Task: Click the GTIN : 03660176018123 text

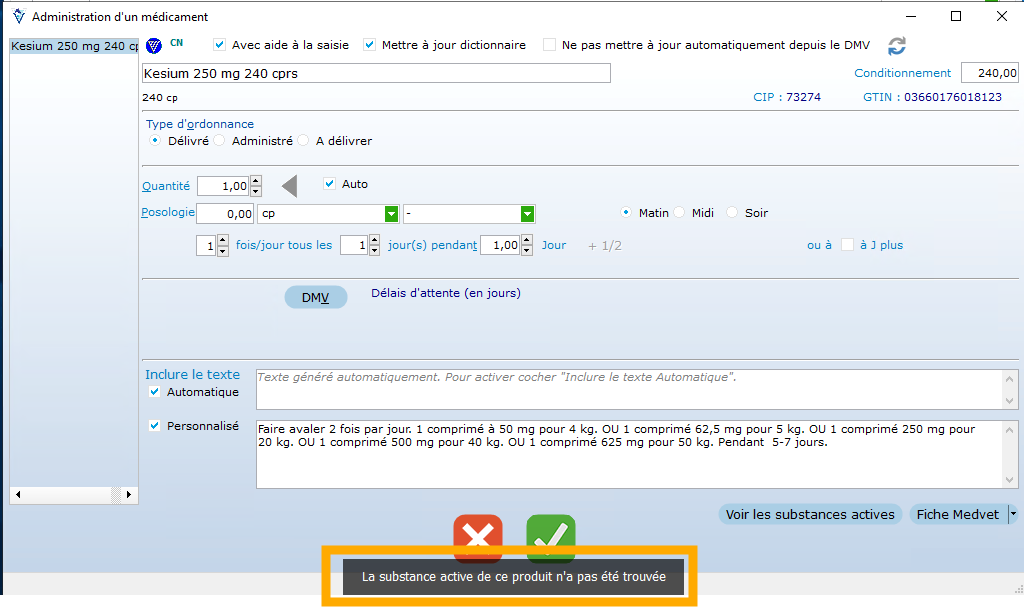Action: (x=933, y=97)
